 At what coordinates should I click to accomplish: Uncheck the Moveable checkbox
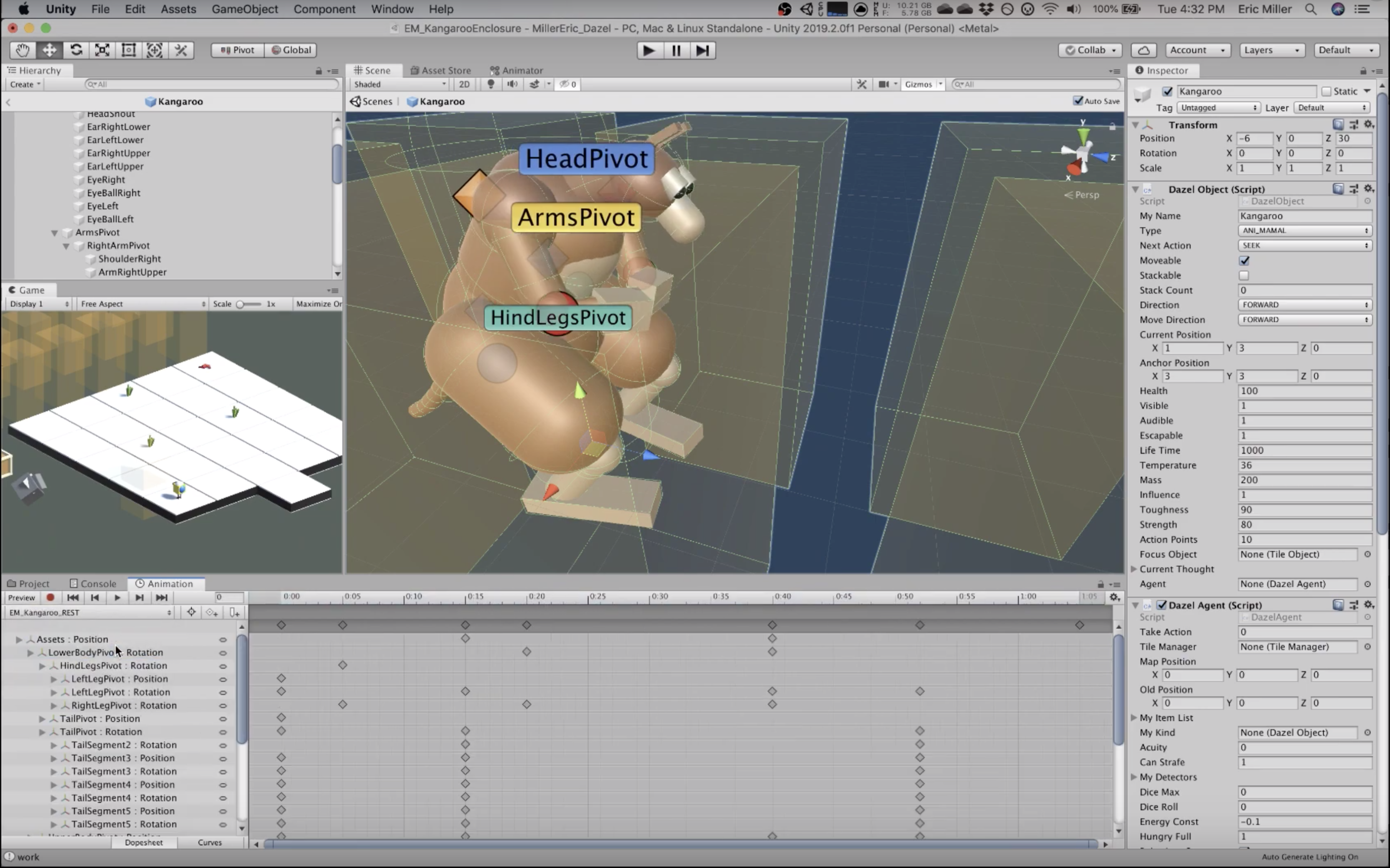[1244, 261]
